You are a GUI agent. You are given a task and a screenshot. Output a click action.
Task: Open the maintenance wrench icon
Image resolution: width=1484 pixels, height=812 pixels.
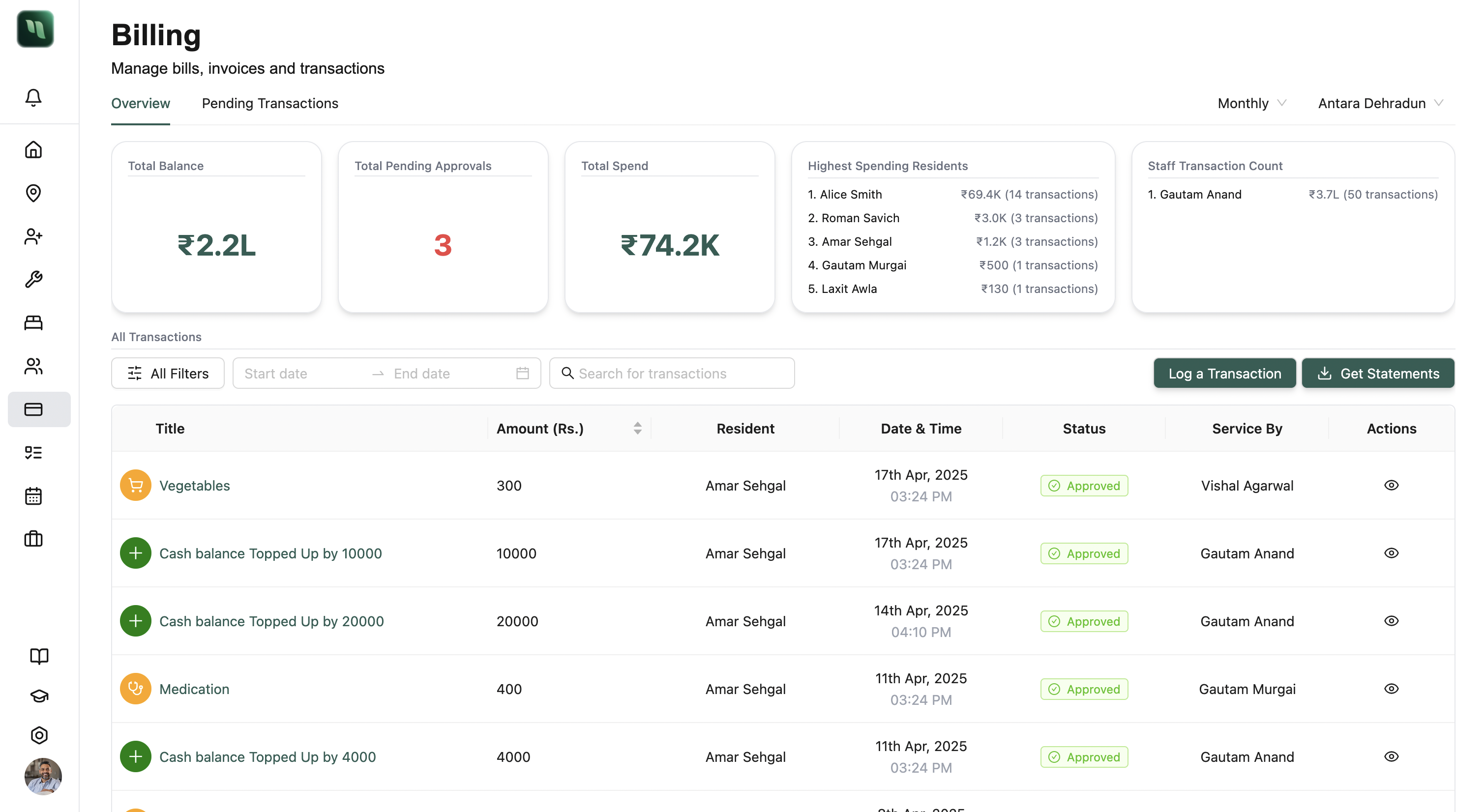33,279
